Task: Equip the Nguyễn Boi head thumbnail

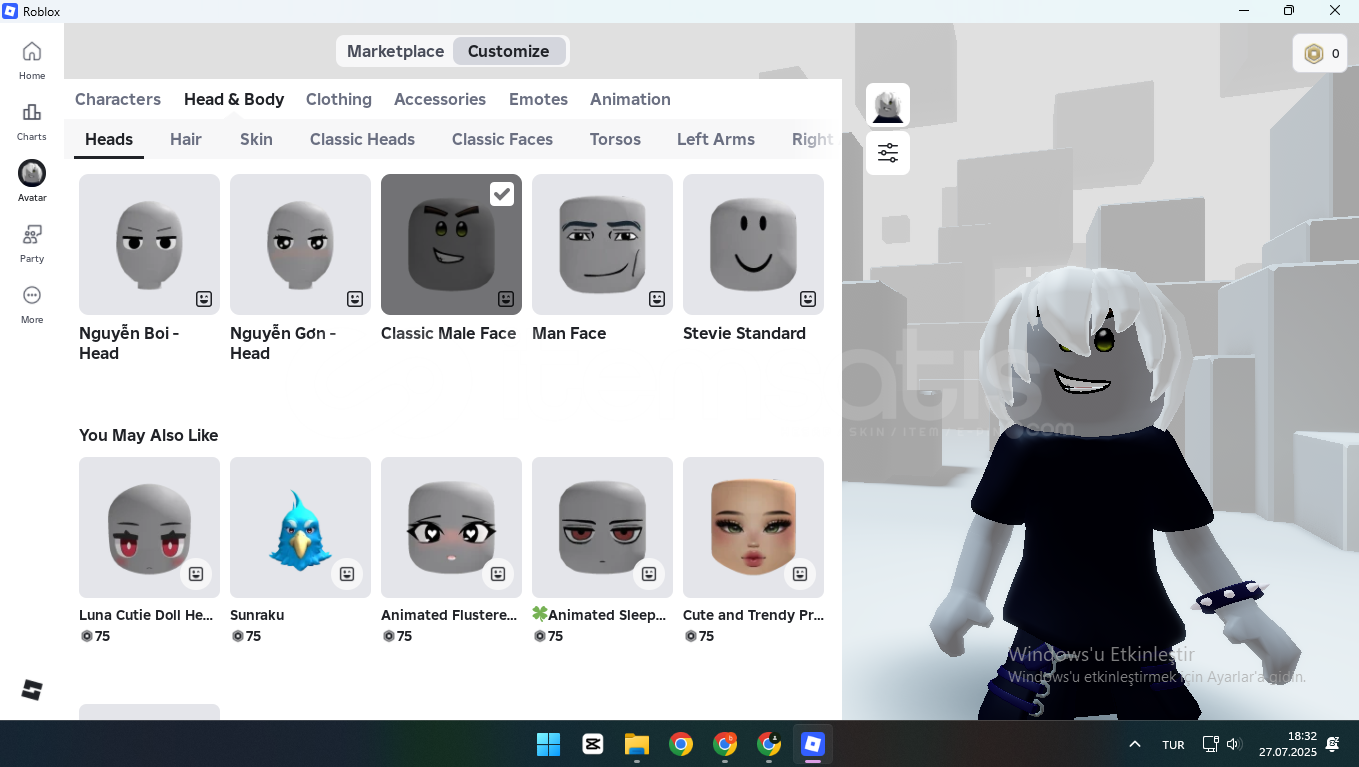Action: click(149, 244)
